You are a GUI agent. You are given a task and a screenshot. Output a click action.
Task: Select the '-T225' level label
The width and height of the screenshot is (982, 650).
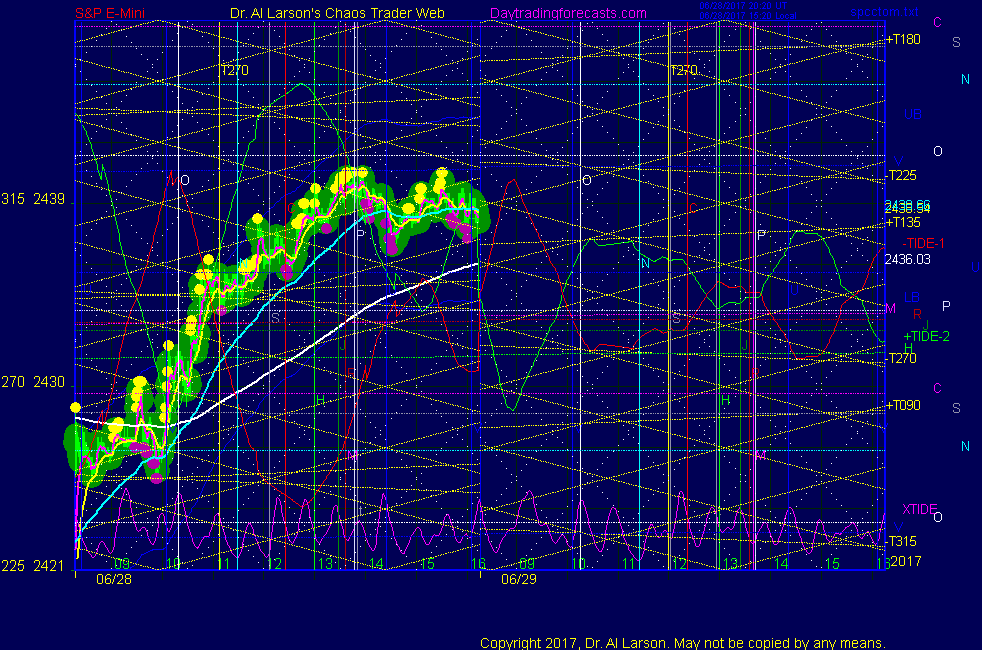pos(901,175)
